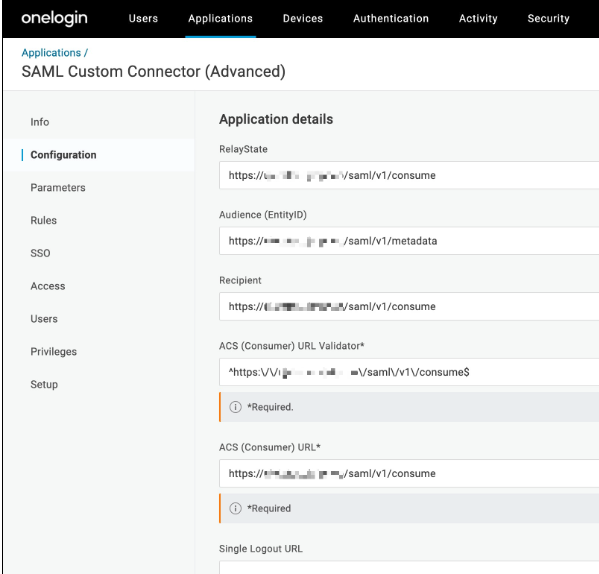This screenshot has height=574, width=599.
Task: Open the Security menu
Action: coord(549,18)
